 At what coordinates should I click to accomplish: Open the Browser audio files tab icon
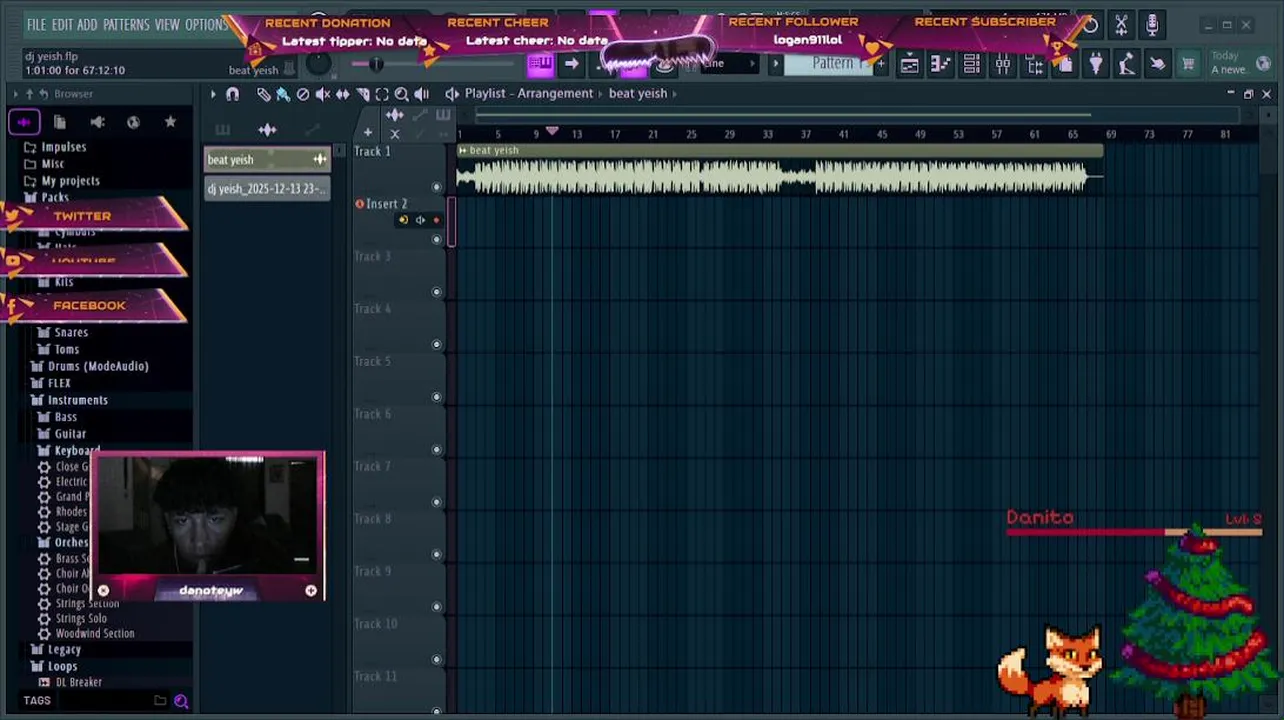(24, 122)
